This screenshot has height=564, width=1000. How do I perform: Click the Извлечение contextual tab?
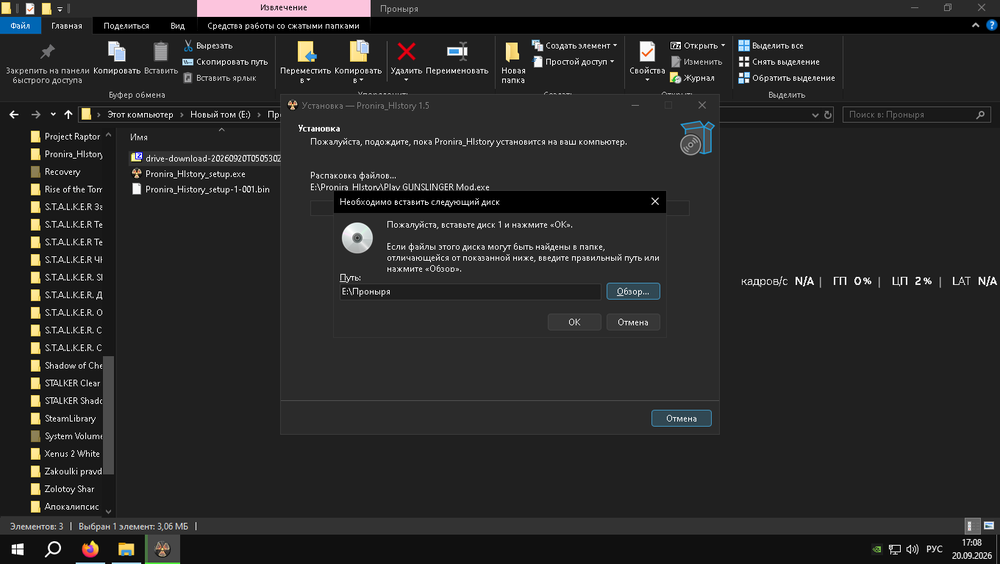pyautogui.click(x=283, y=8)
